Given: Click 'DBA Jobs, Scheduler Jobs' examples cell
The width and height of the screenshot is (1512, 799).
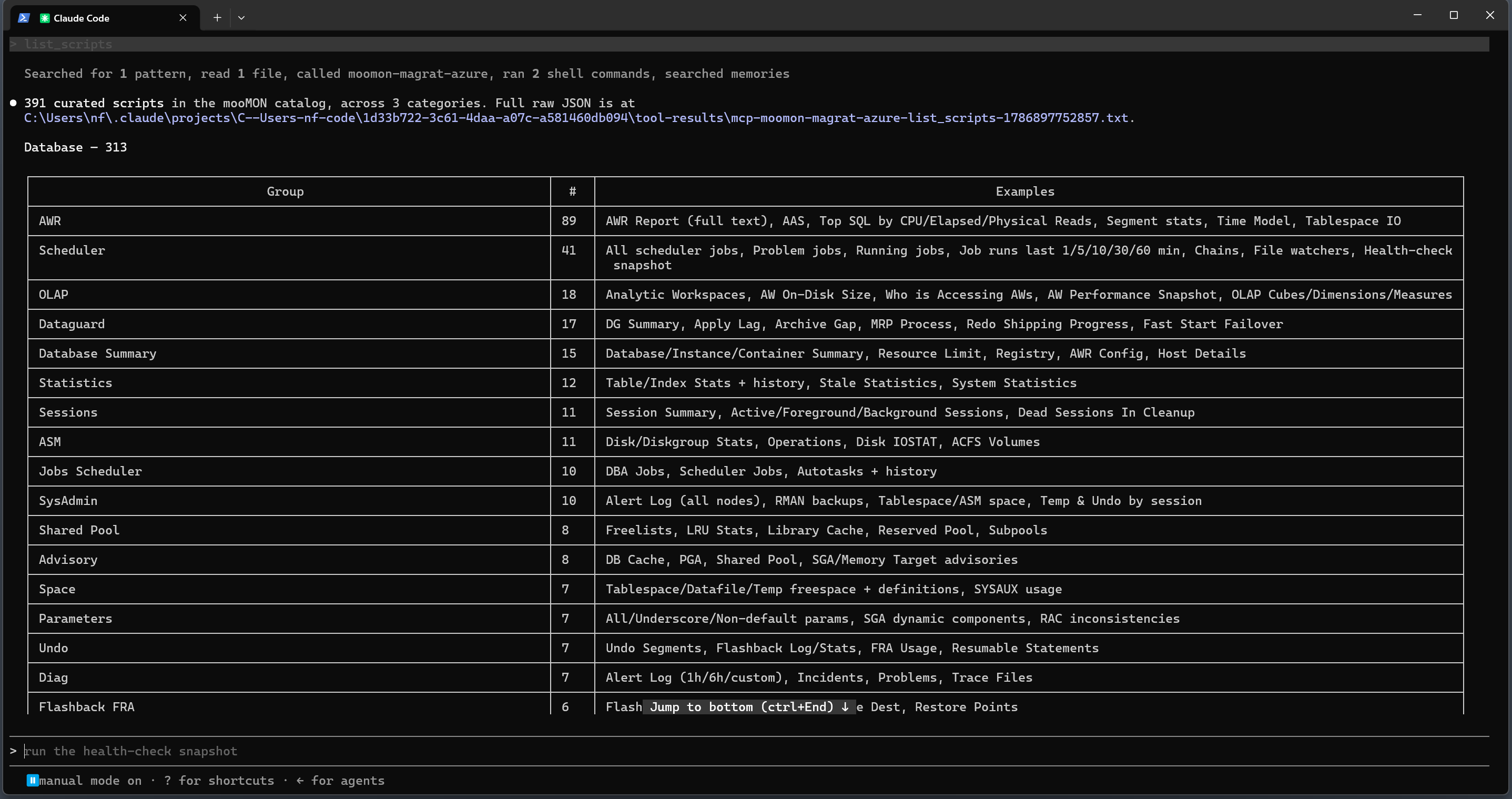Looking at the screenshot, I should (1029, 471).
